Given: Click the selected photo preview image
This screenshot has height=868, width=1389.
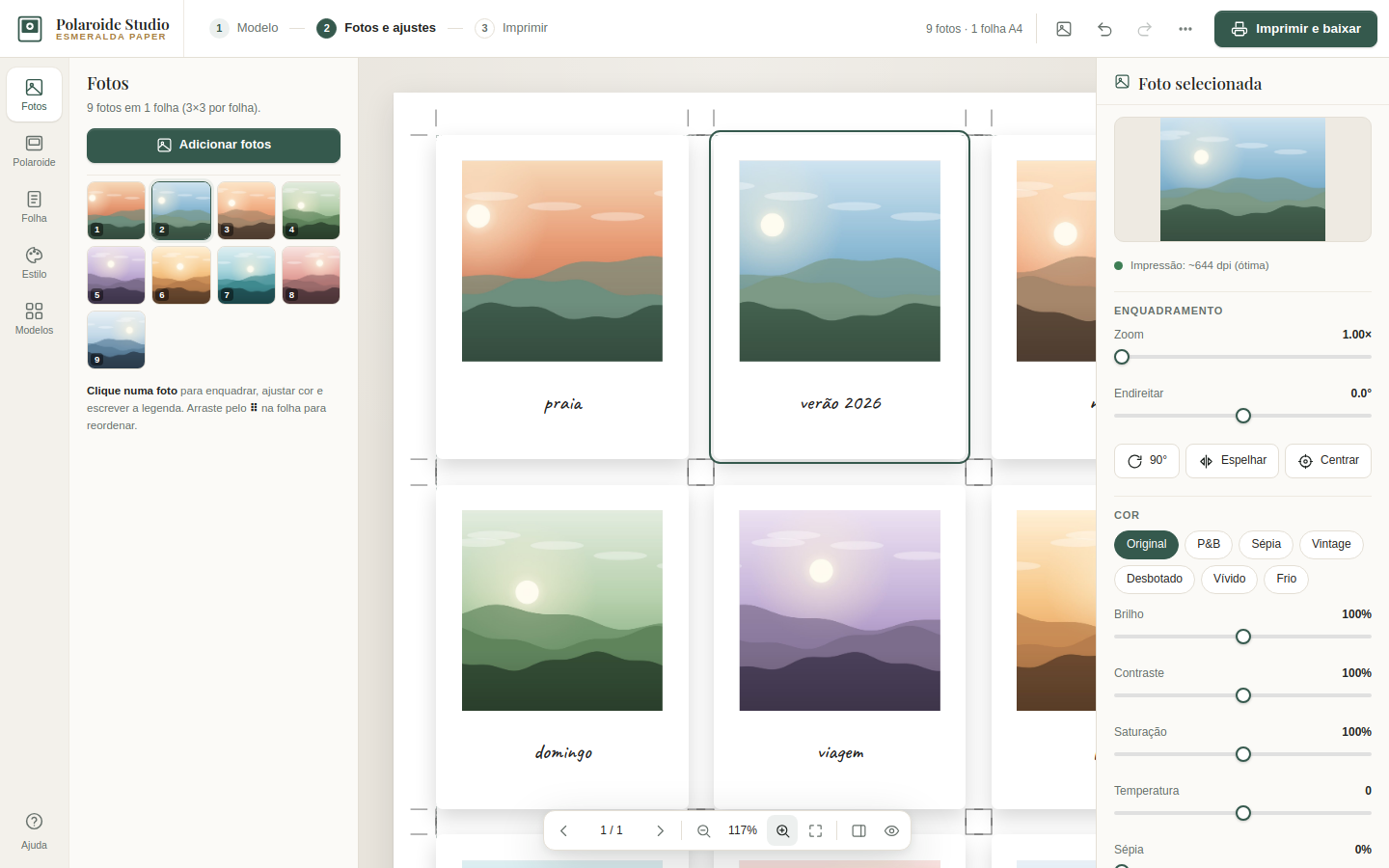Looking at the screenshot, I should tap(1242, 179).
